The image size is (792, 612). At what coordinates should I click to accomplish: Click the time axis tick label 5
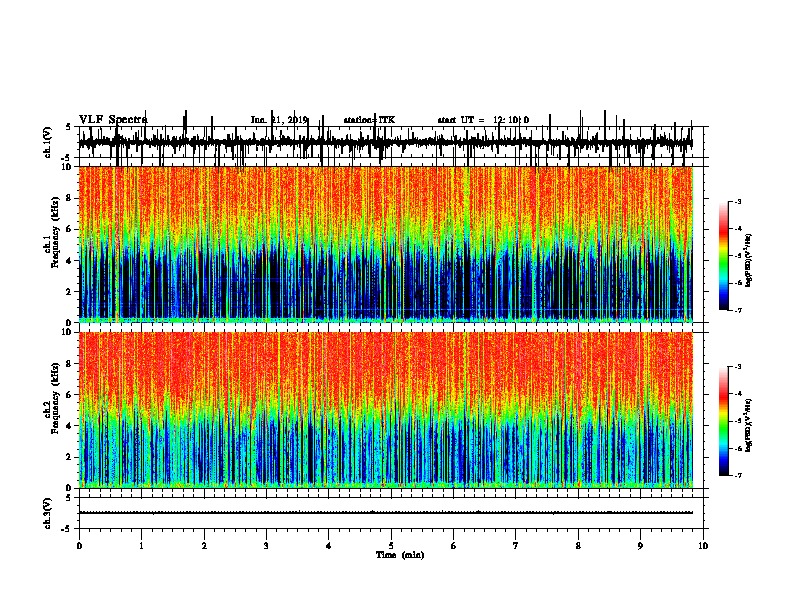(x=391, y=546)
